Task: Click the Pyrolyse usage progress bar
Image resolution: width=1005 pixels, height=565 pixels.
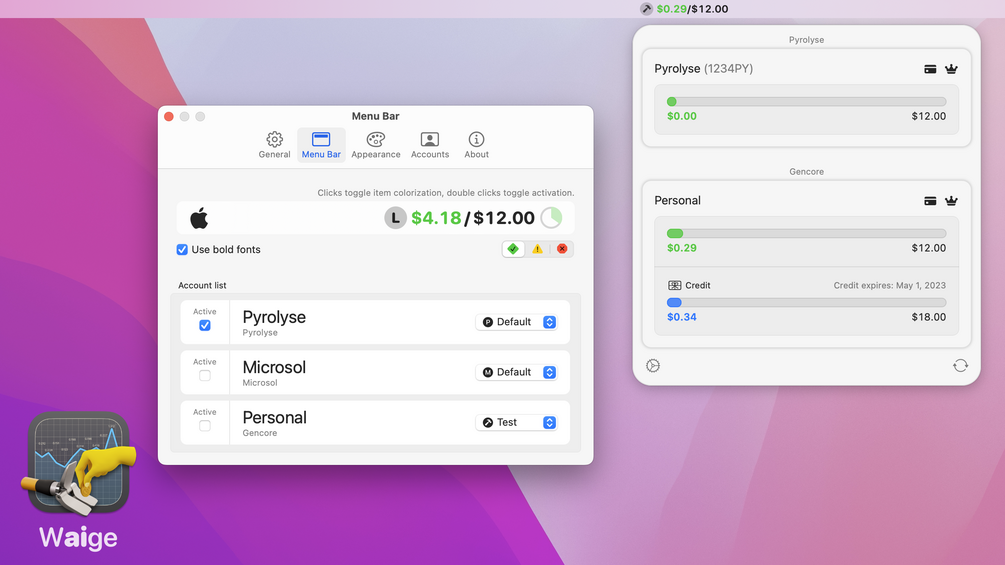Action: click(x=806, y=102)
